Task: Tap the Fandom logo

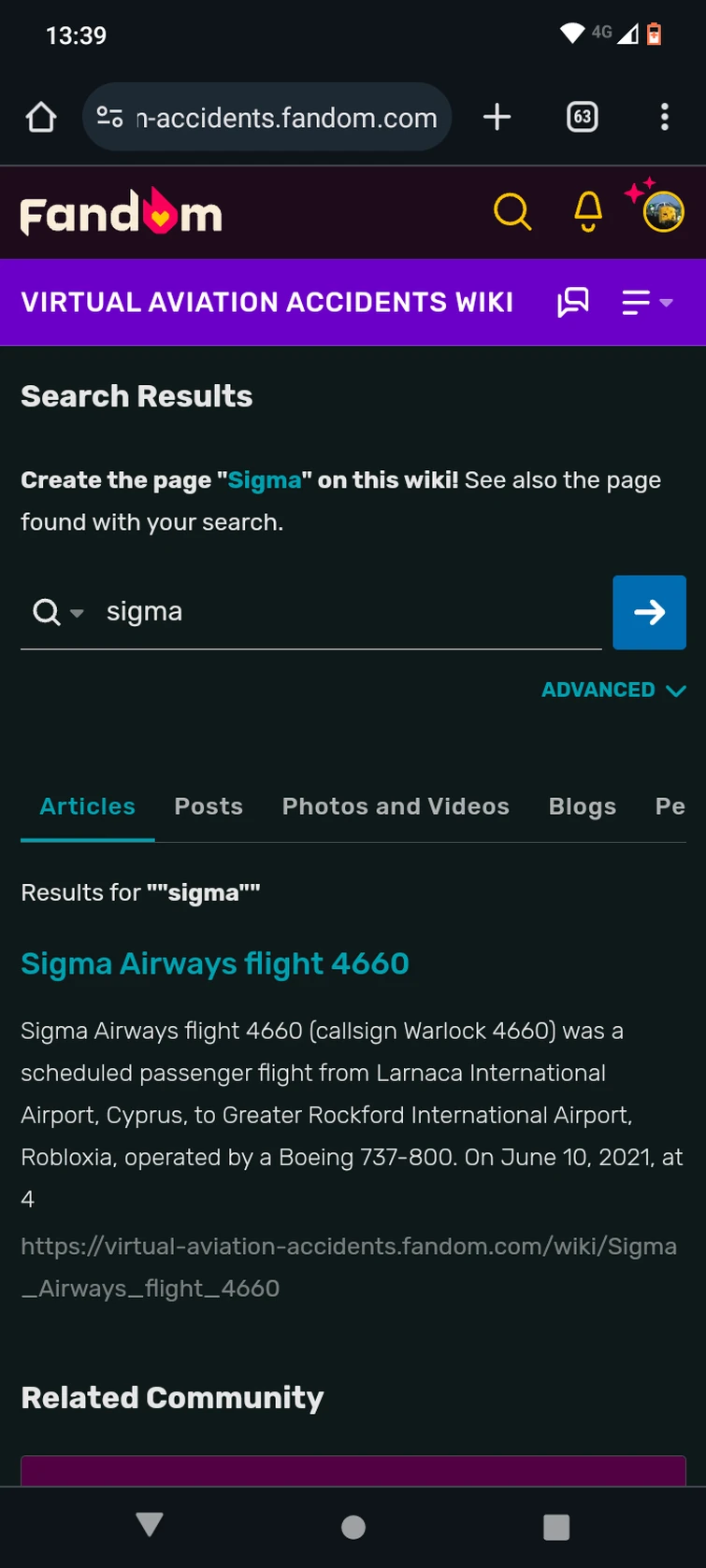Action: click(121, 213)
